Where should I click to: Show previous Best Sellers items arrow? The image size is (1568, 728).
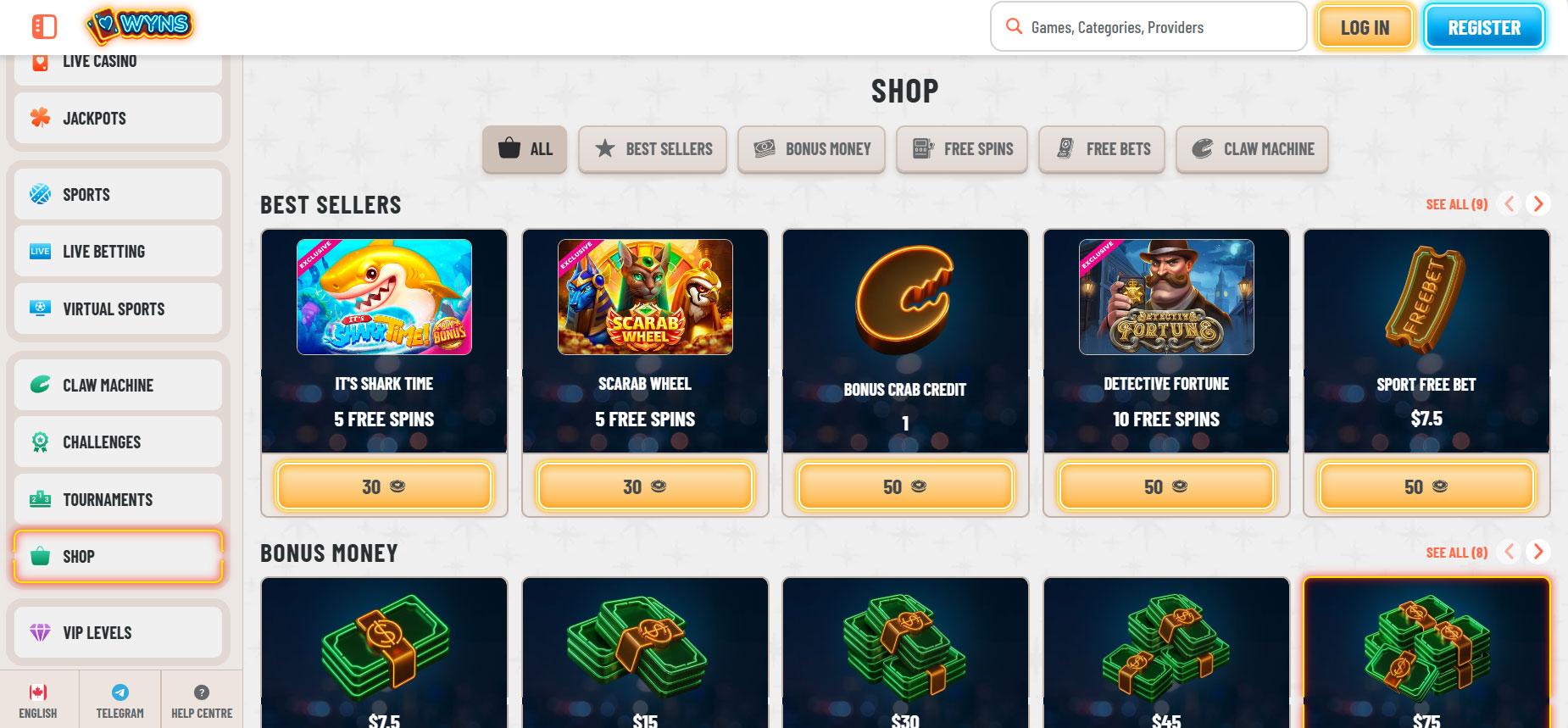coord(1509,203)
